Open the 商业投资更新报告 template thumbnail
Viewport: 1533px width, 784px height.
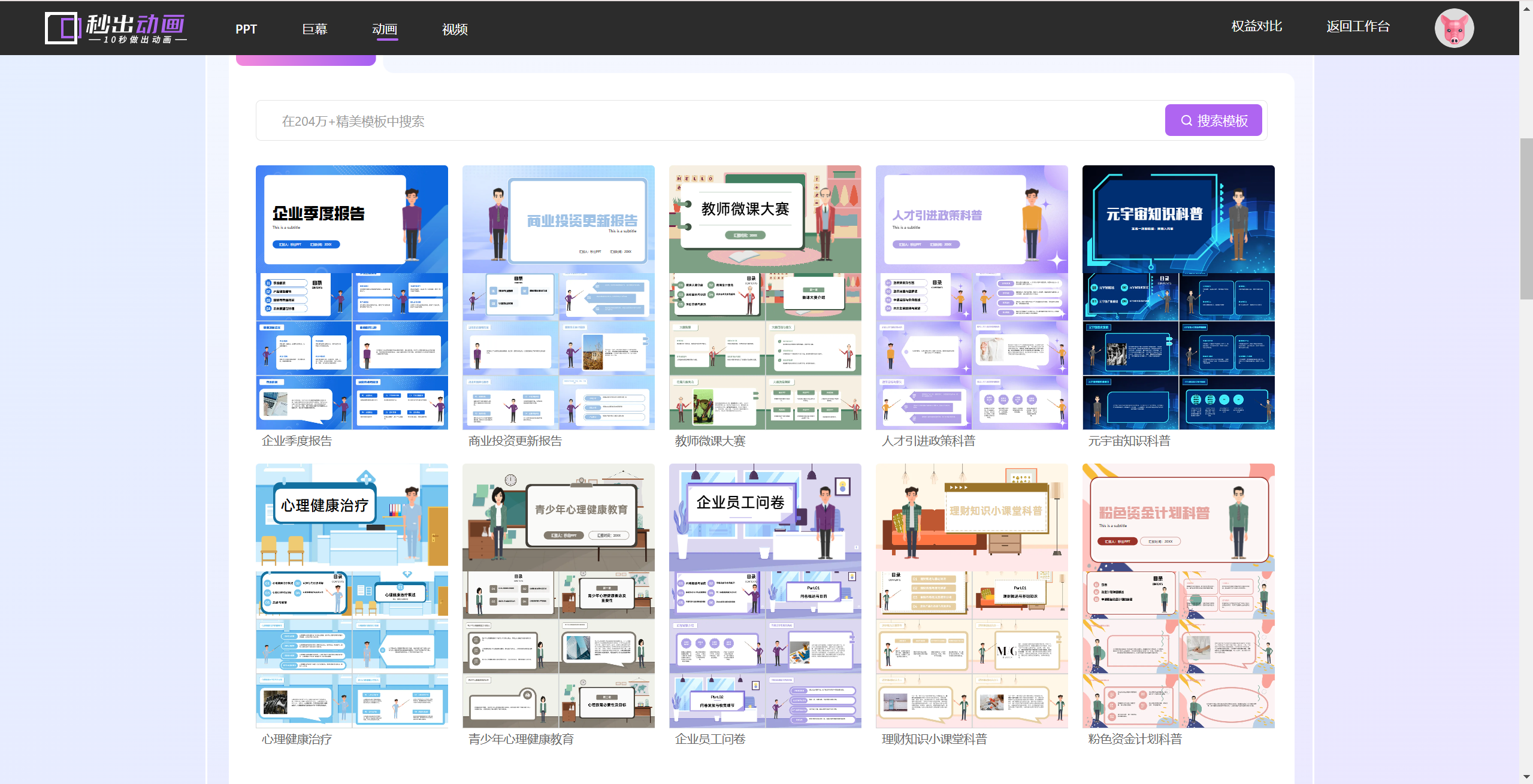[x=558, y=297]
